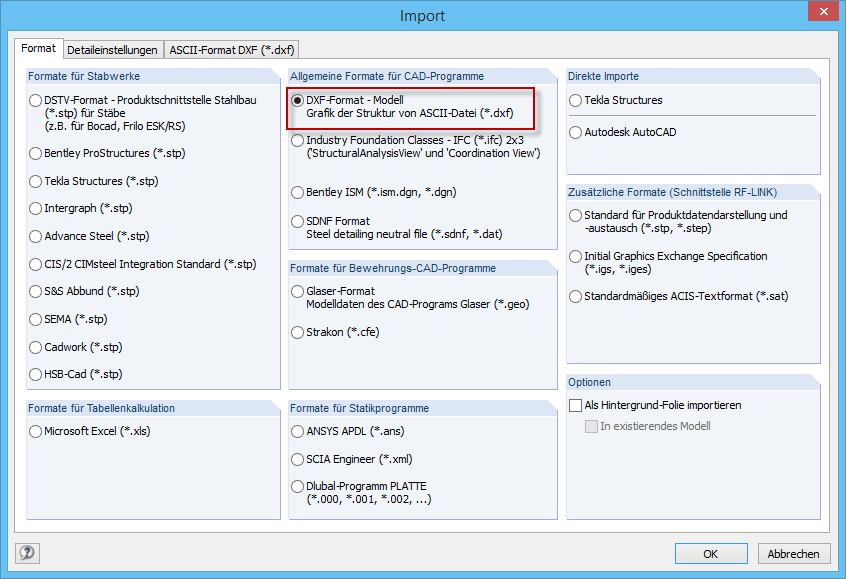Viewport: 846px width, 579px height.
Task: Select Glaser-Format (*.geo) radio button
Action: click(298, 292)
